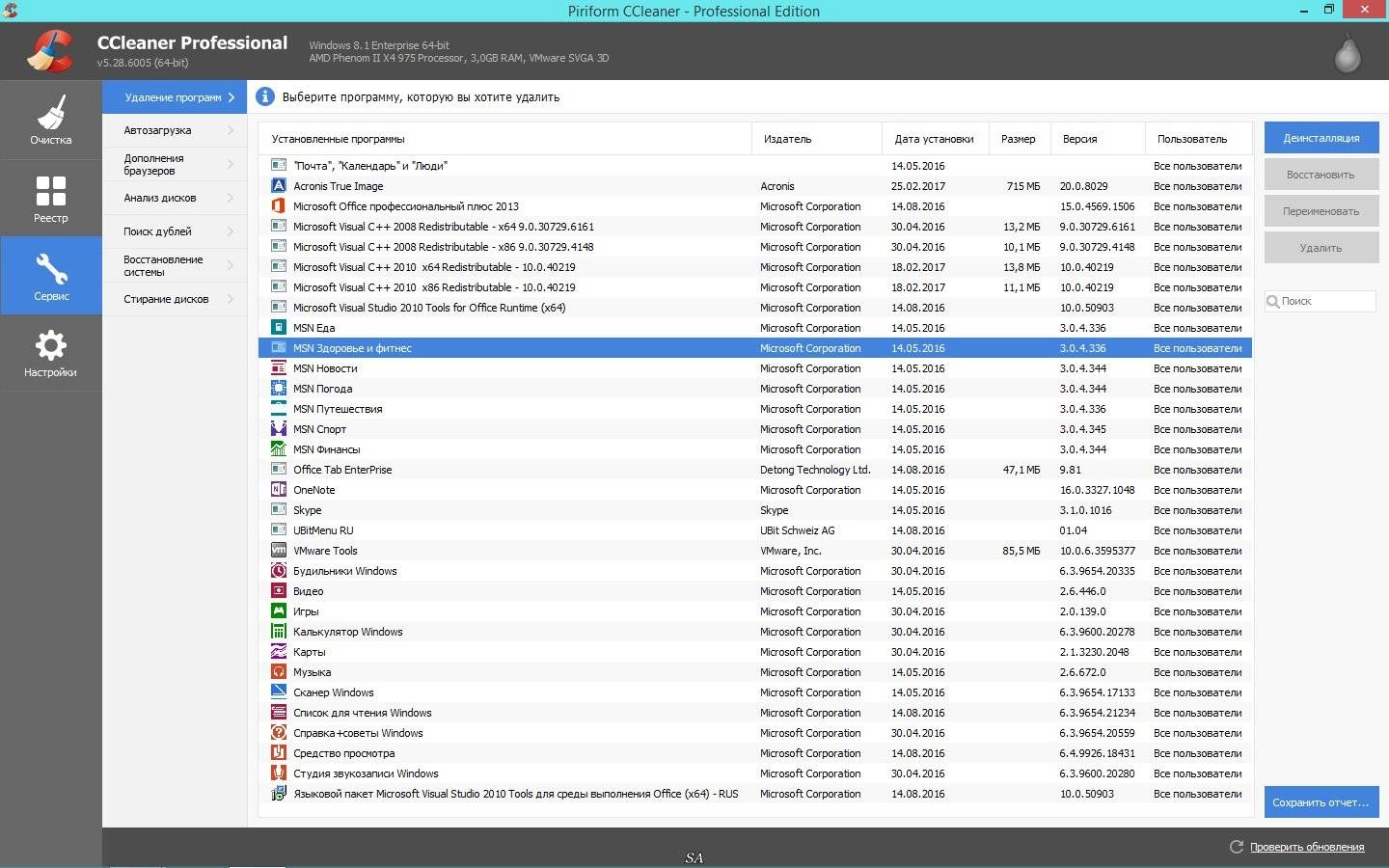The height and width of the screenshot is (868, 1389).
Task: Click the Переименовать button
Action: (x=1321, y=211)
